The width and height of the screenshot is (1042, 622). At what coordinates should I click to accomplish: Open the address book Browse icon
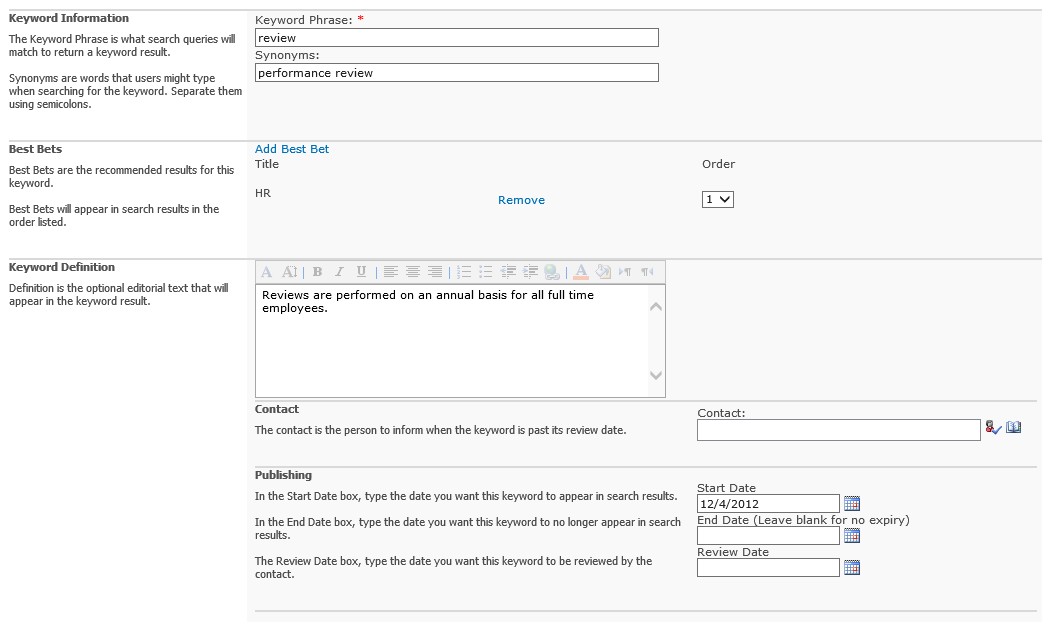tap(1013, 428)
